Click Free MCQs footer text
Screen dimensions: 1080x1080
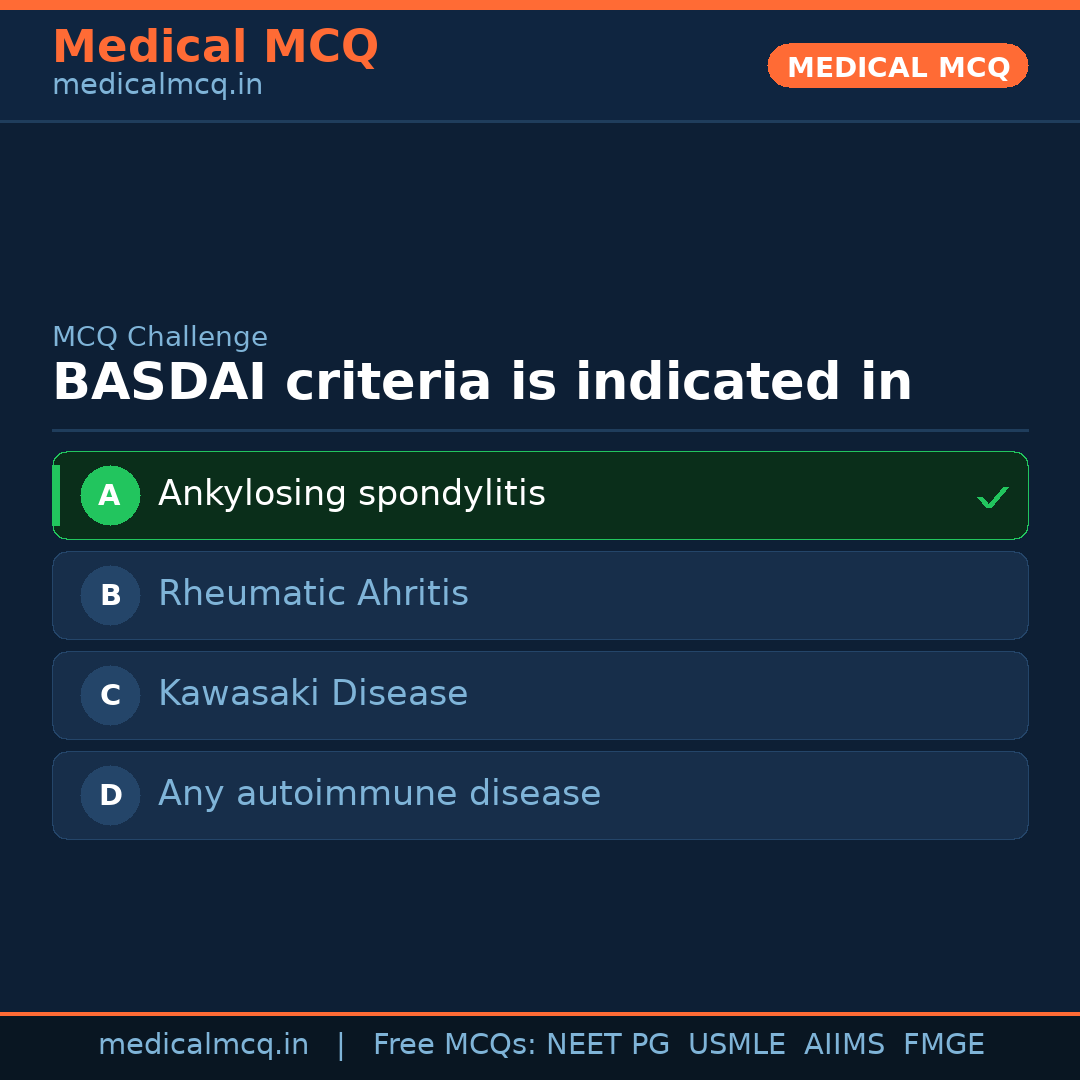pos(455,1045)
